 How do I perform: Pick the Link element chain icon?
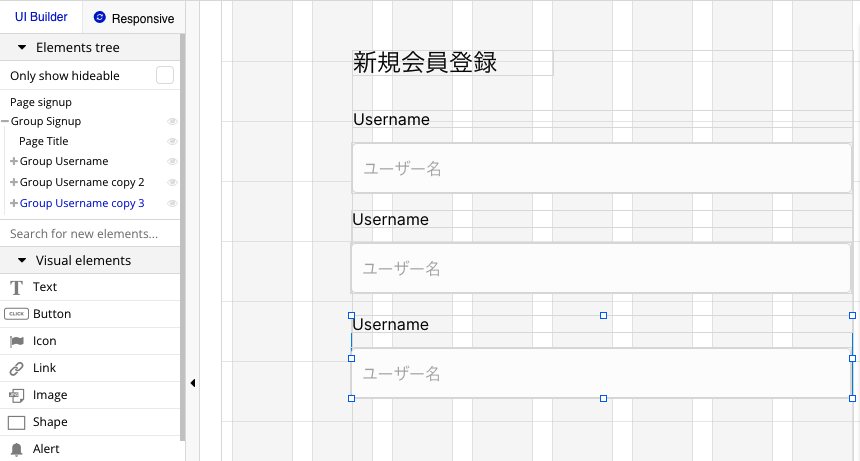tap(16, 368)
